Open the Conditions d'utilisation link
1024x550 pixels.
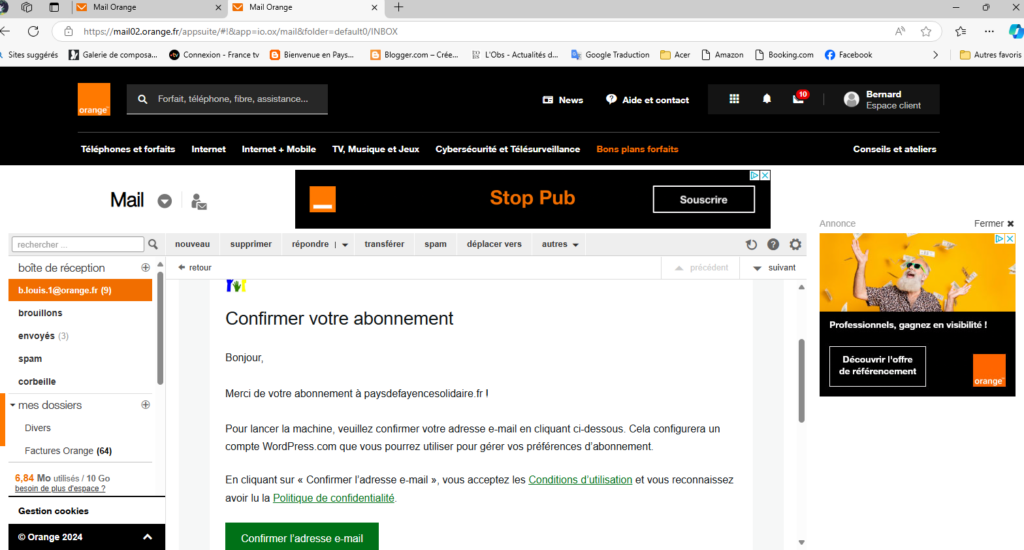(580, 480)
